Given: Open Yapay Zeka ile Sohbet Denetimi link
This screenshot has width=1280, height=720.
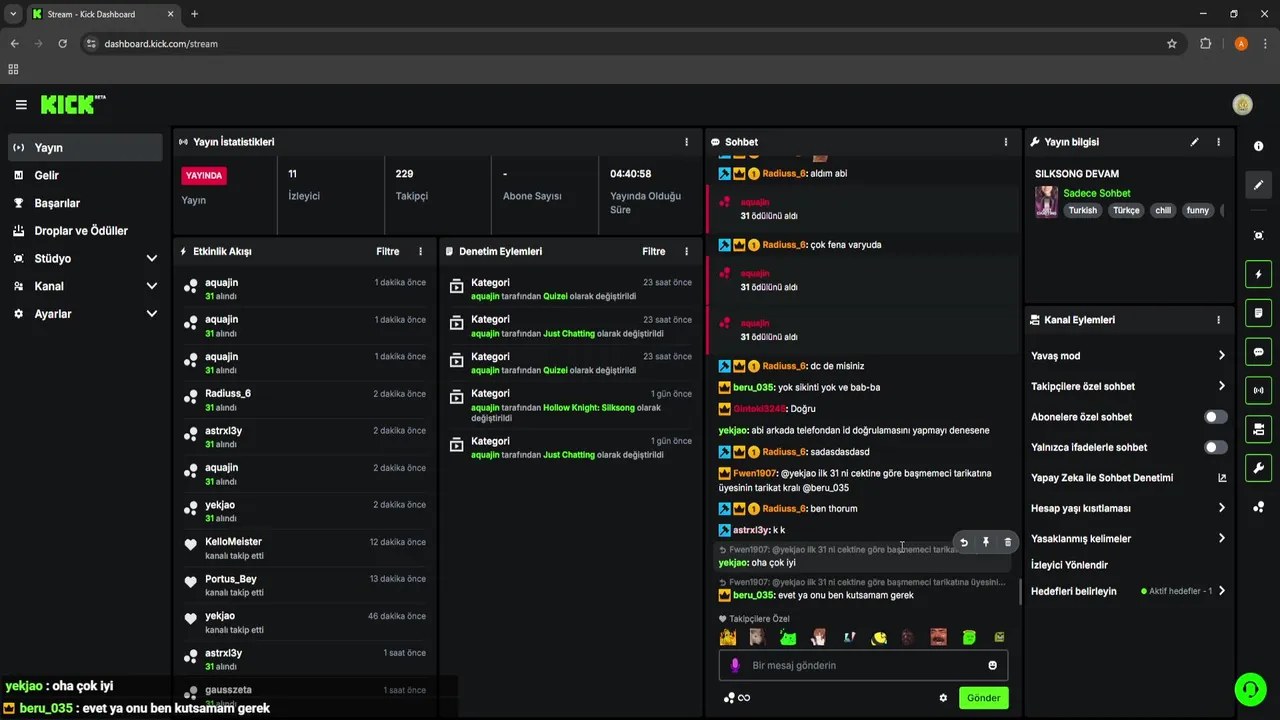Looking at the screenshot, I should coord(1128,478).
